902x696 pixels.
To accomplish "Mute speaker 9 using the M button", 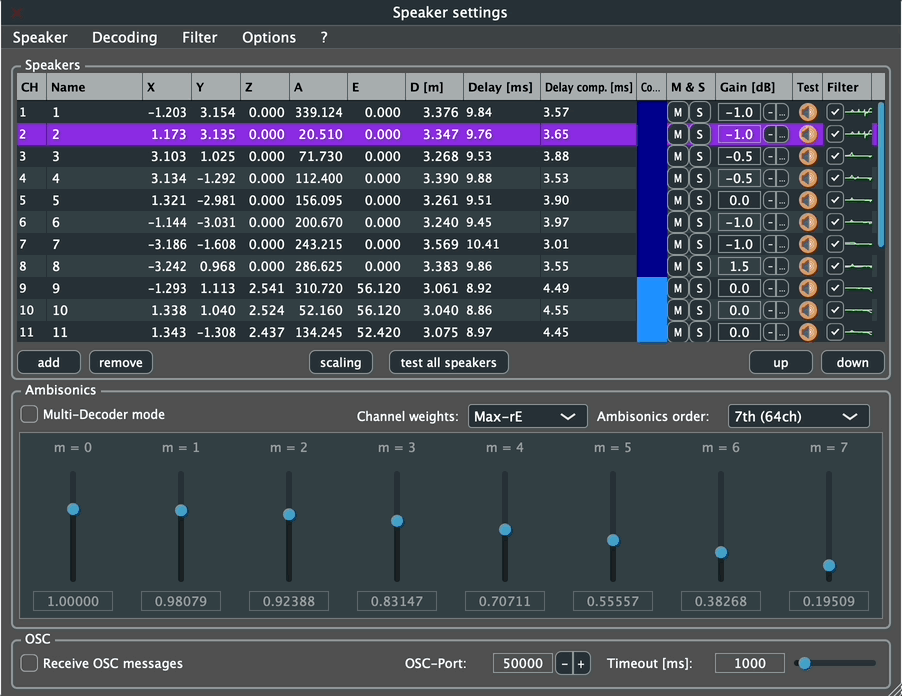I will (x=677, y=288).
